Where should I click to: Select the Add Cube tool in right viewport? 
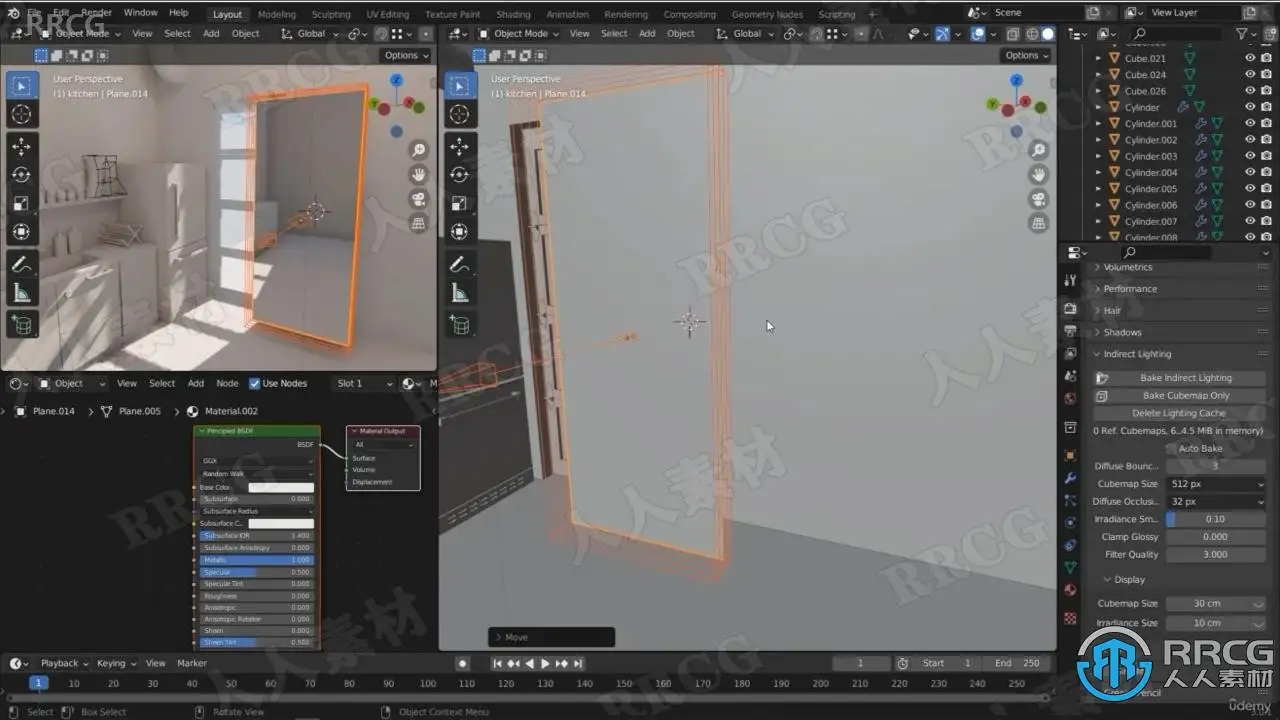[459, 325]
